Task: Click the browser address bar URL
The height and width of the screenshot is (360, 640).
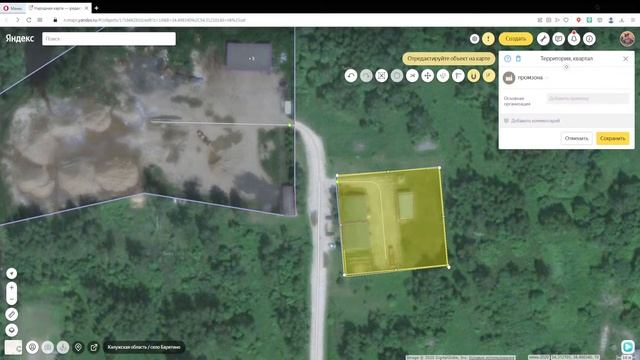Action: click(x=154, y=20)
